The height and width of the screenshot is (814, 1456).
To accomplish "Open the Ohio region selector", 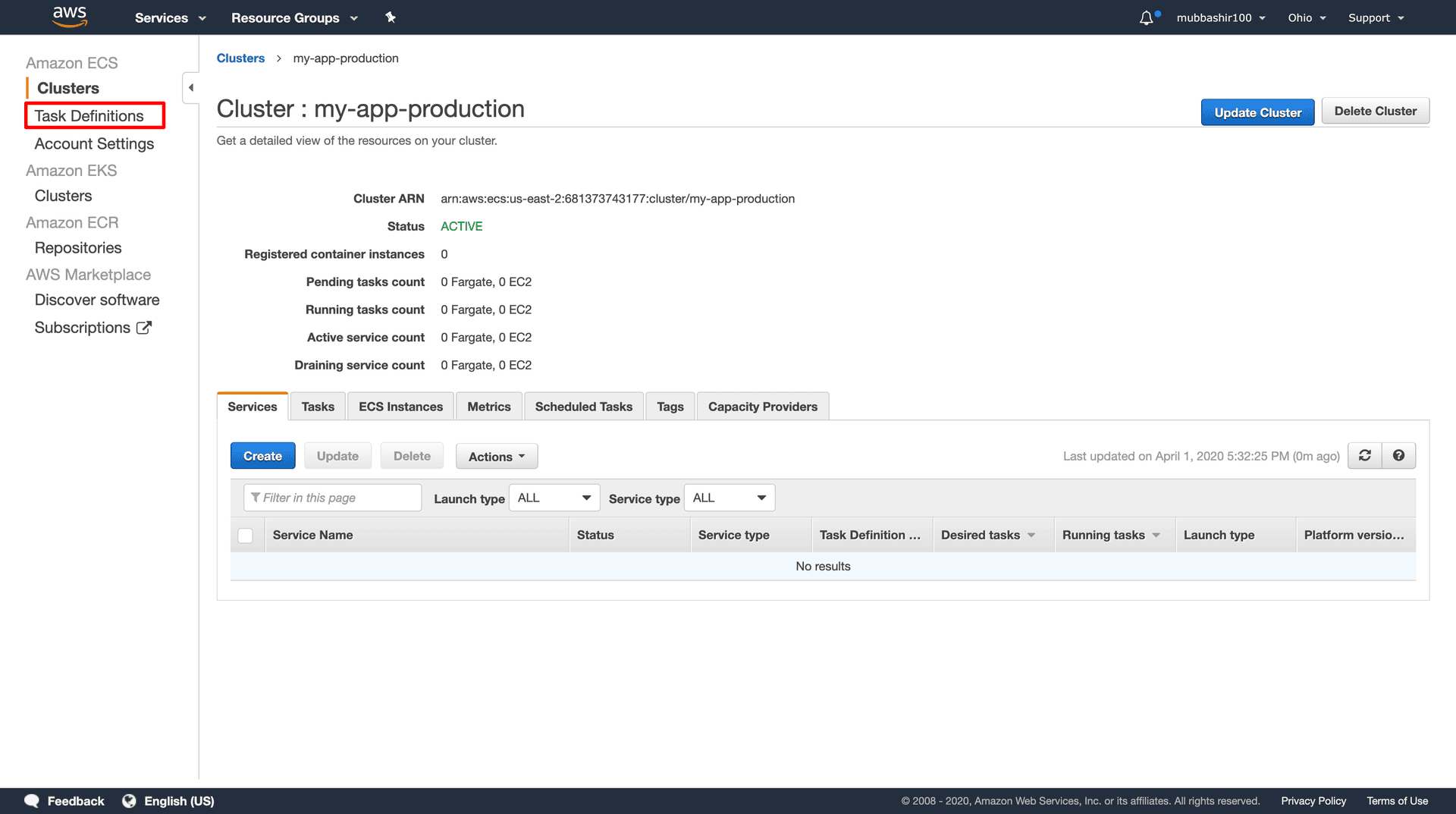I will point(1307,17).
